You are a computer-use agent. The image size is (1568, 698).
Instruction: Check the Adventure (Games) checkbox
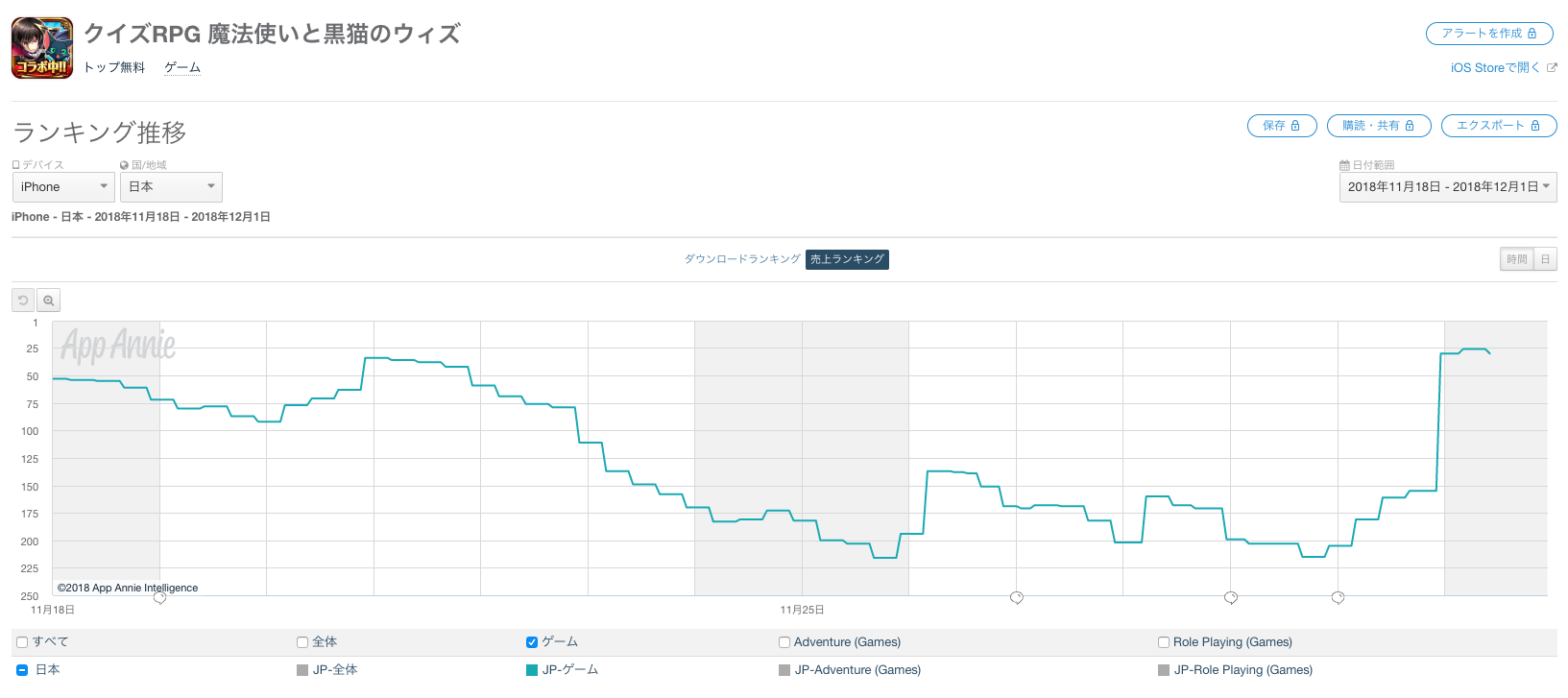point(784,642)
